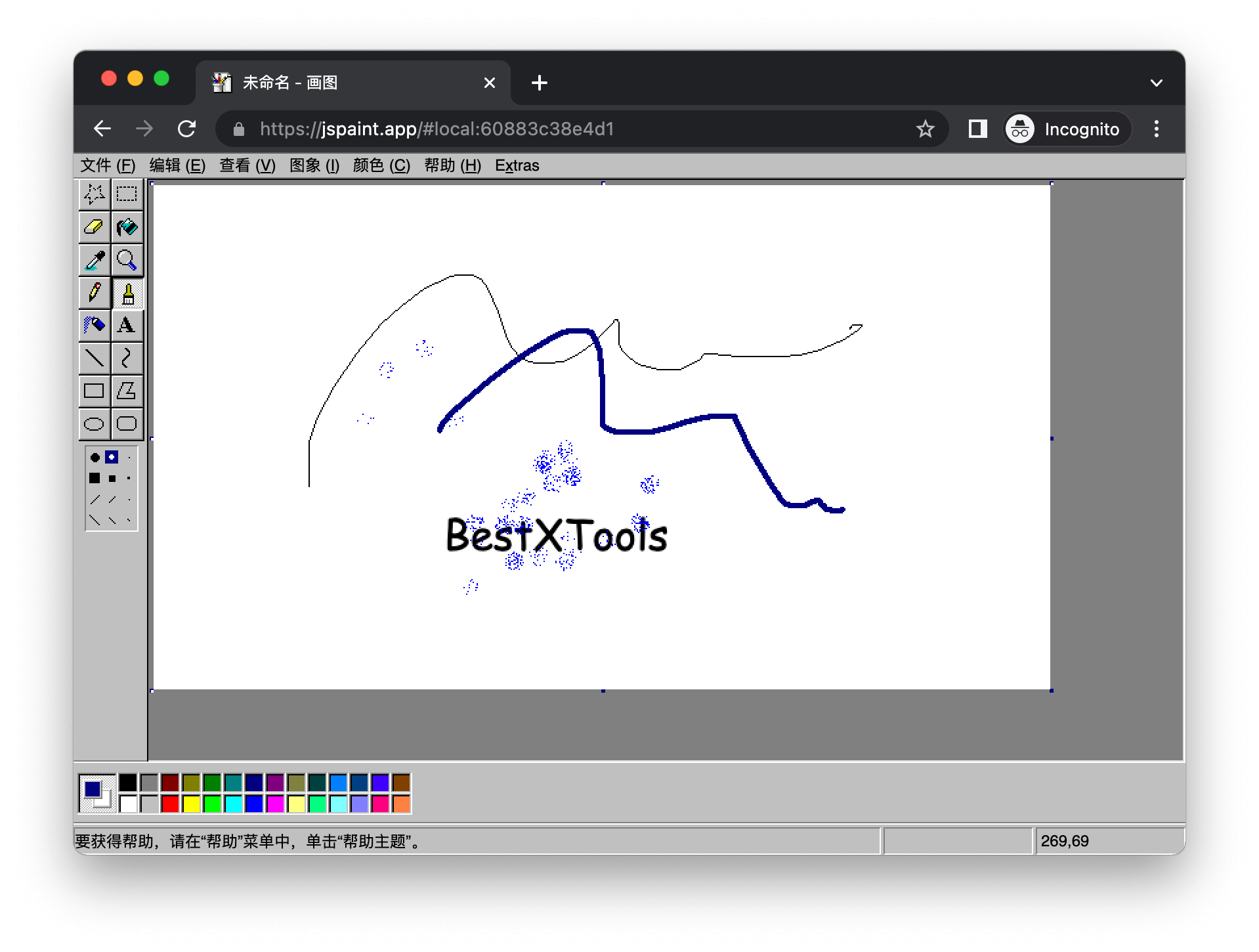Pick the orange palette color
Screen dimensions: 1259x952
402,804
